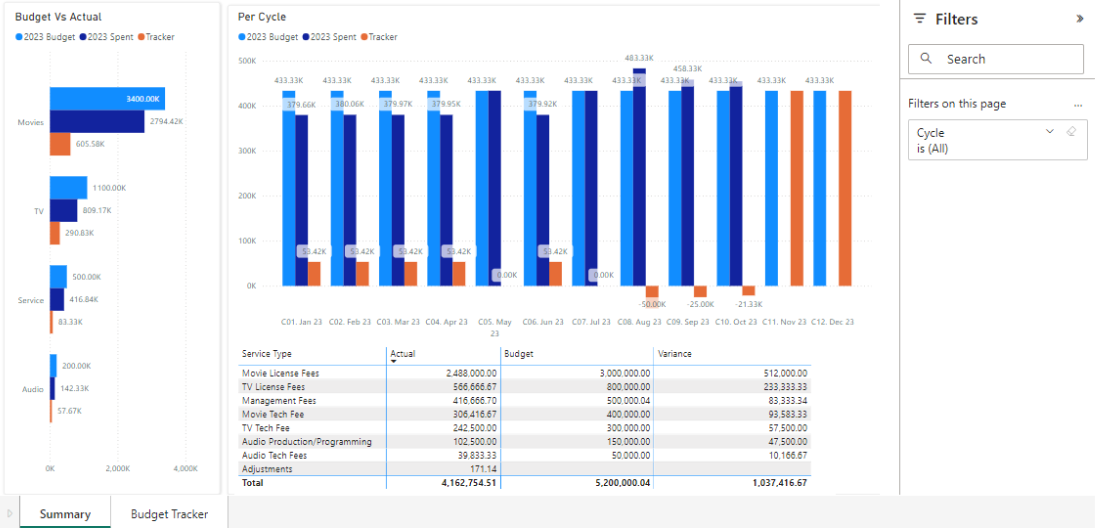Switch to the Budget Tracker page tab
The image size is (1095, 528).
click(x=169, y=514)
